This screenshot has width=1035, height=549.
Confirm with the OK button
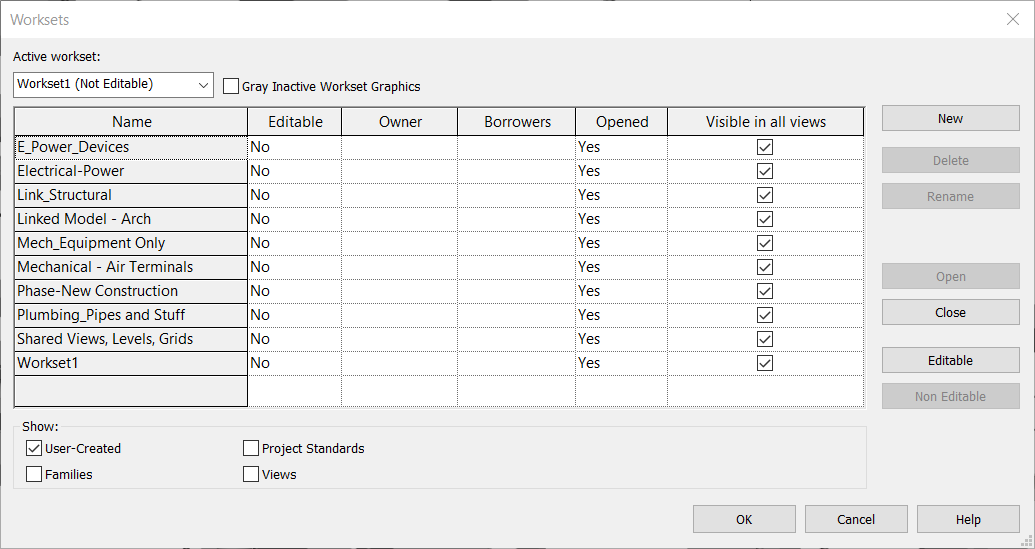click(744, 519)
